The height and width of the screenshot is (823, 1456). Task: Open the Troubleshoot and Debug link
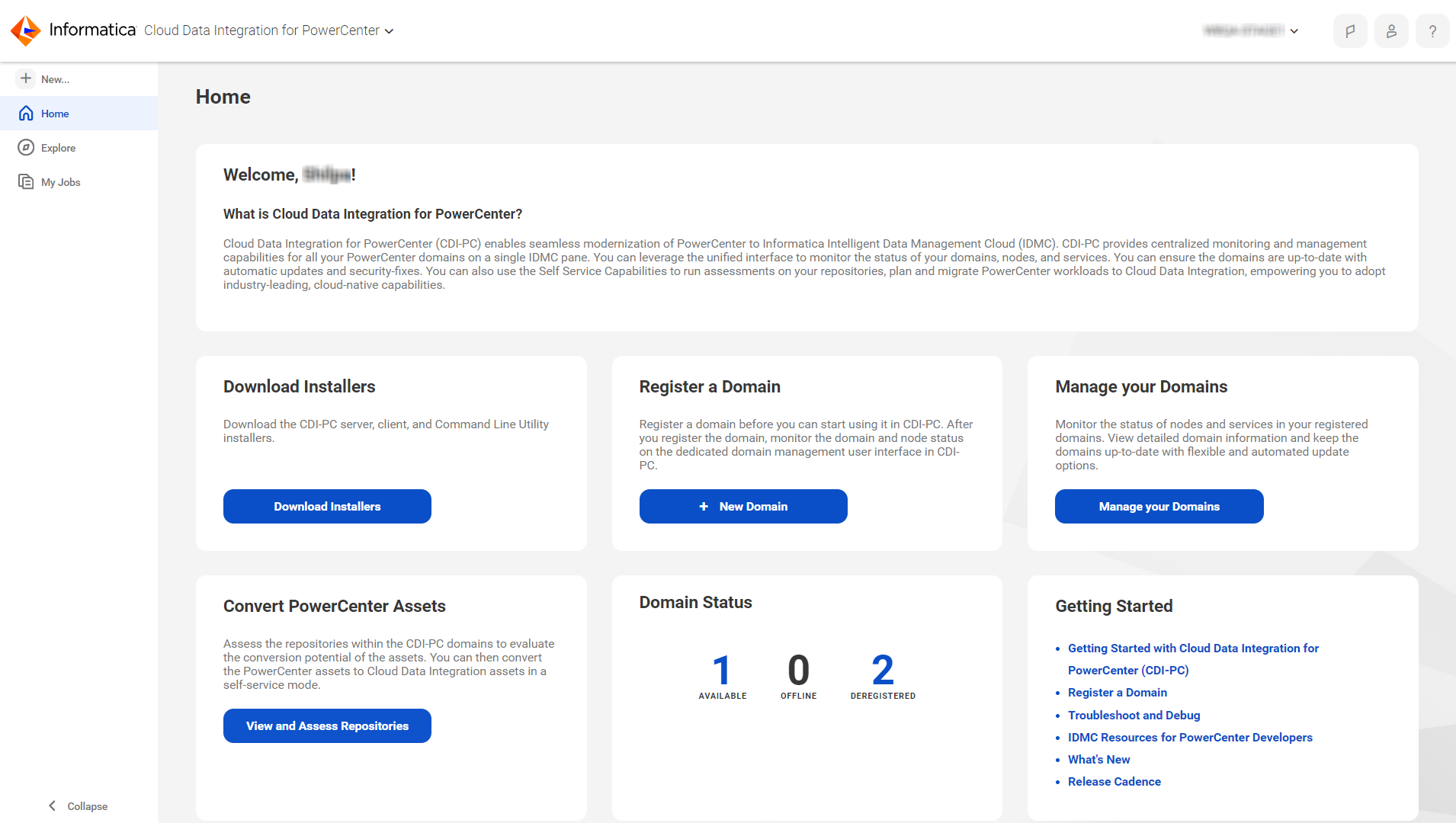click(x=1134, y=716)
